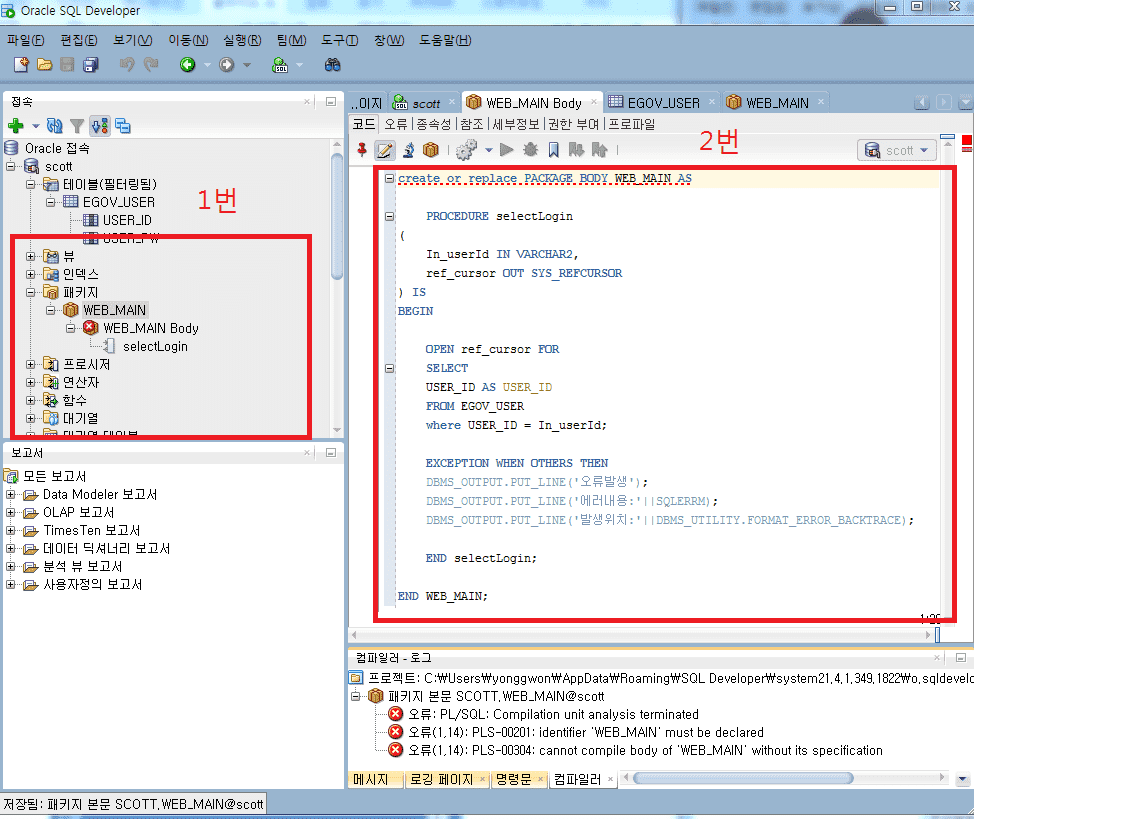This screenshot has width=1145, height=819.
Task: Click the Undo icon in main toolbar
Action: [x=127, y=65]
